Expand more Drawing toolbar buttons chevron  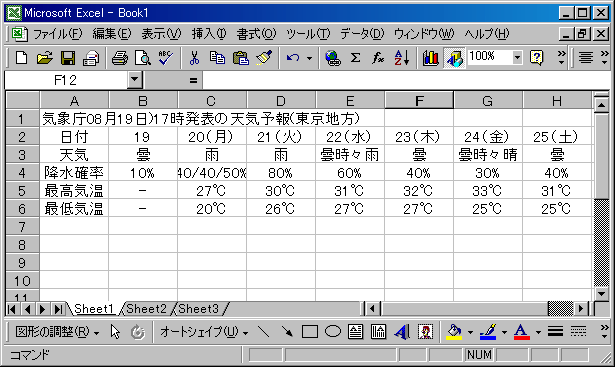point(604,332)
